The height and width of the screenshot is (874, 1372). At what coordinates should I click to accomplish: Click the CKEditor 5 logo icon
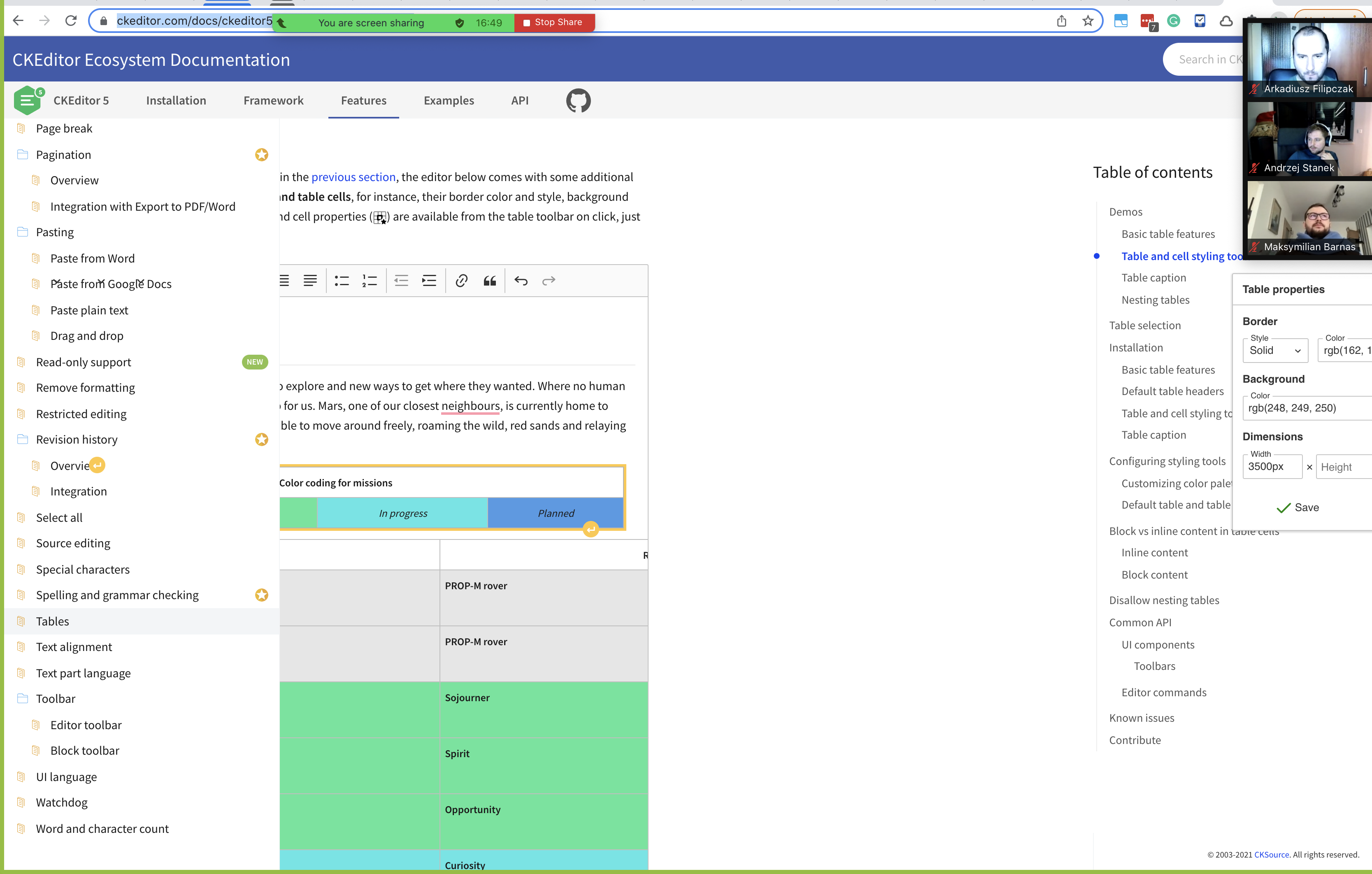pyautogui.click(x=27, y=100)
